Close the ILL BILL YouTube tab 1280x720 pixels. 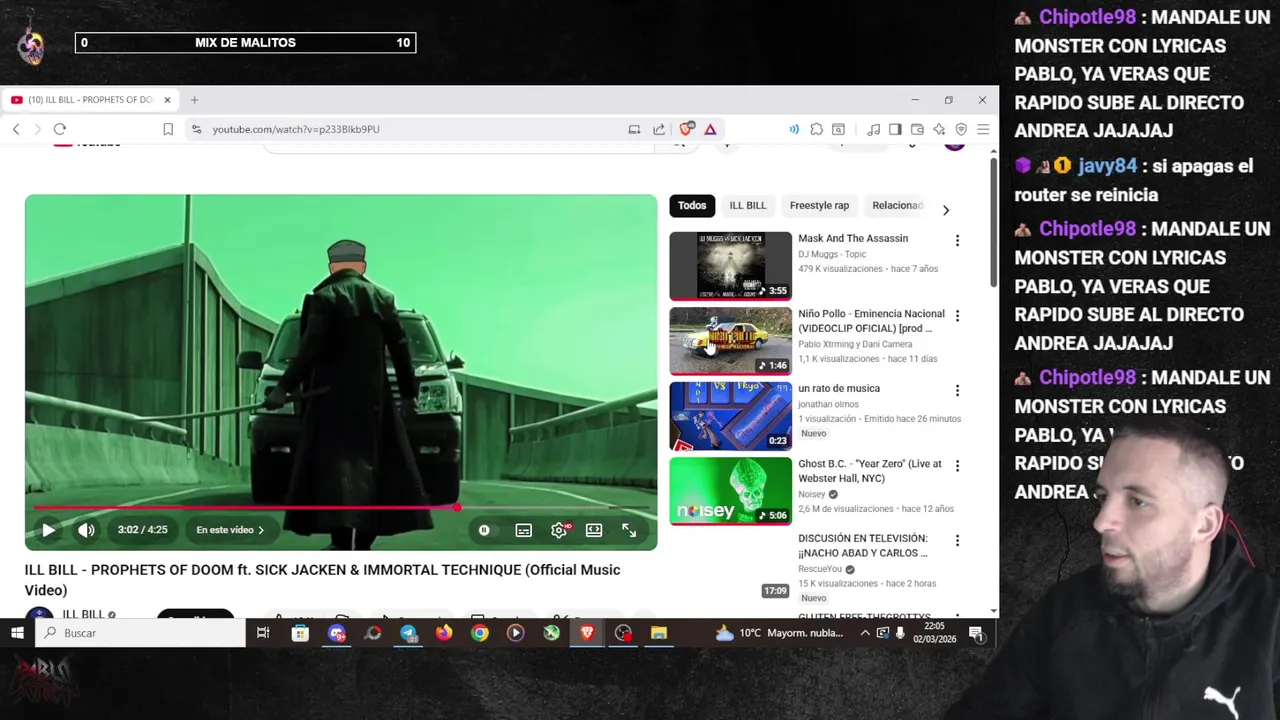tap(167, 100)
